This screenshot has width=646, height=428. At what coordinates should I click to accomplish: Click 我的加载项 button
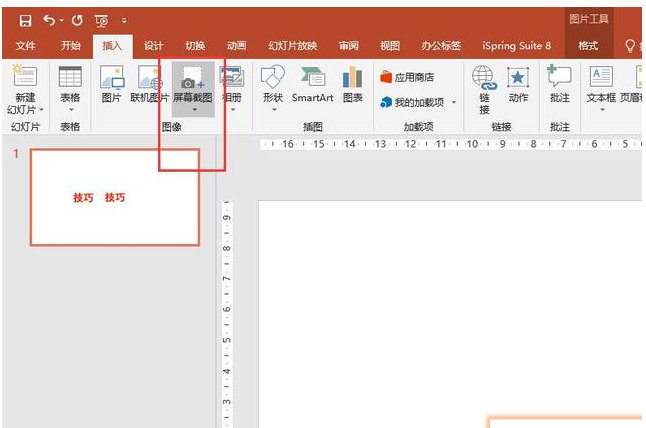(x=412, y=102)
